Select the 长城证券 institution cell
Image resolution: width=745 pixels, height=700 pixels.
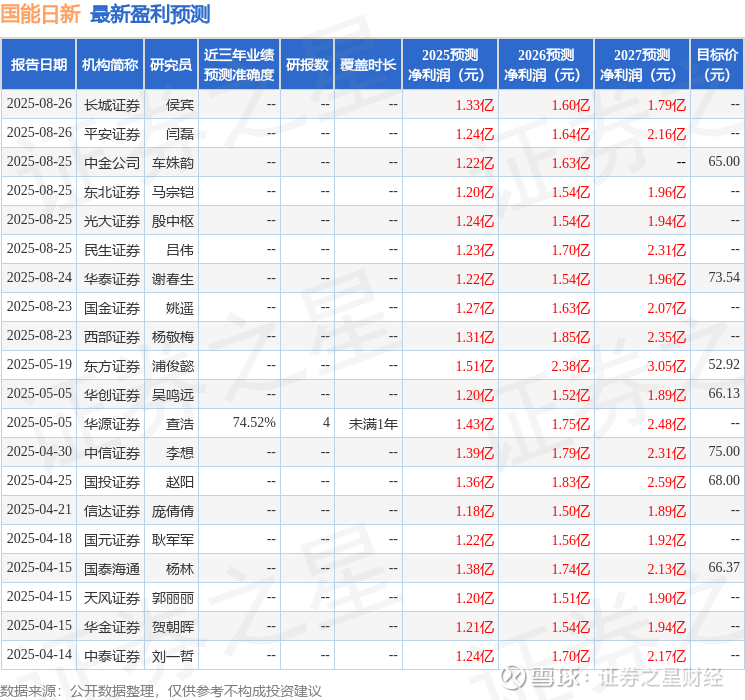pyautogui.click(x=112, y=105)
